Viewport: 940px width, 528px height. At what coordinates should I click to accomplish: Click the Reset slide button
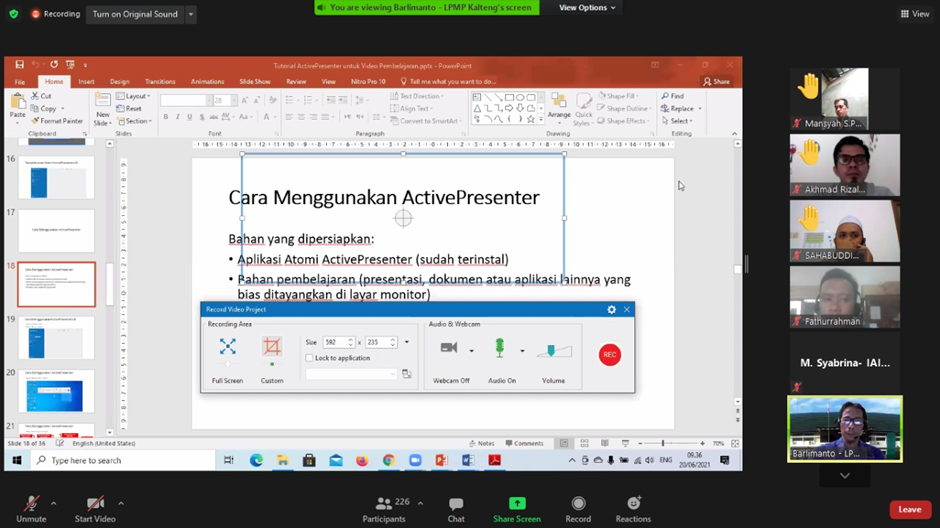(129, 108)
